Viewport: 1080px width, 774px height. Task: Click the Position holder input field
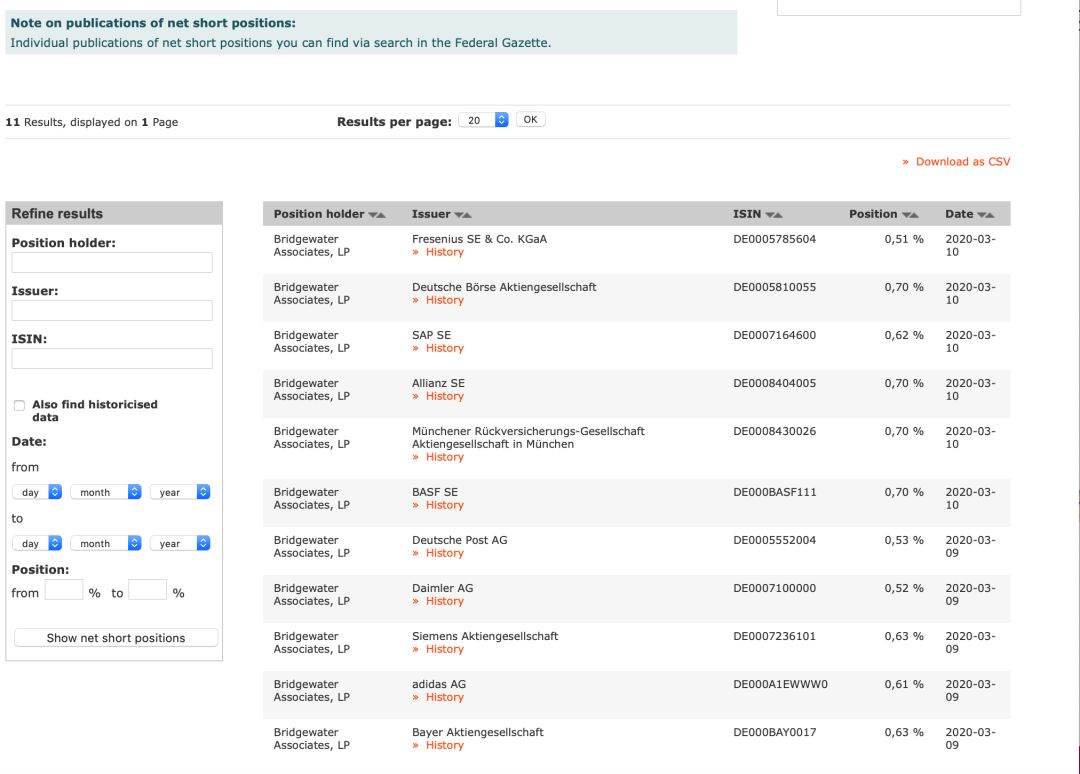click(x=112, y=263)
